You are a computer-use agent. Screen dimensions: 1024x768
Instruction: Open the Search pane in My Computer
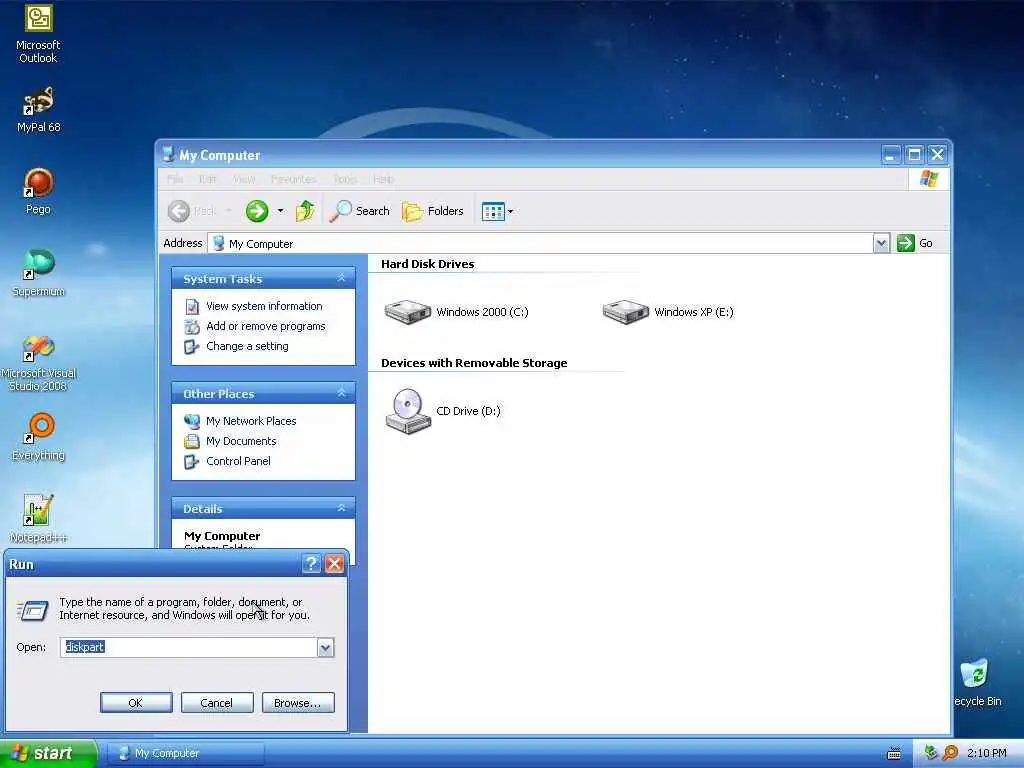(x=359, y=211)
